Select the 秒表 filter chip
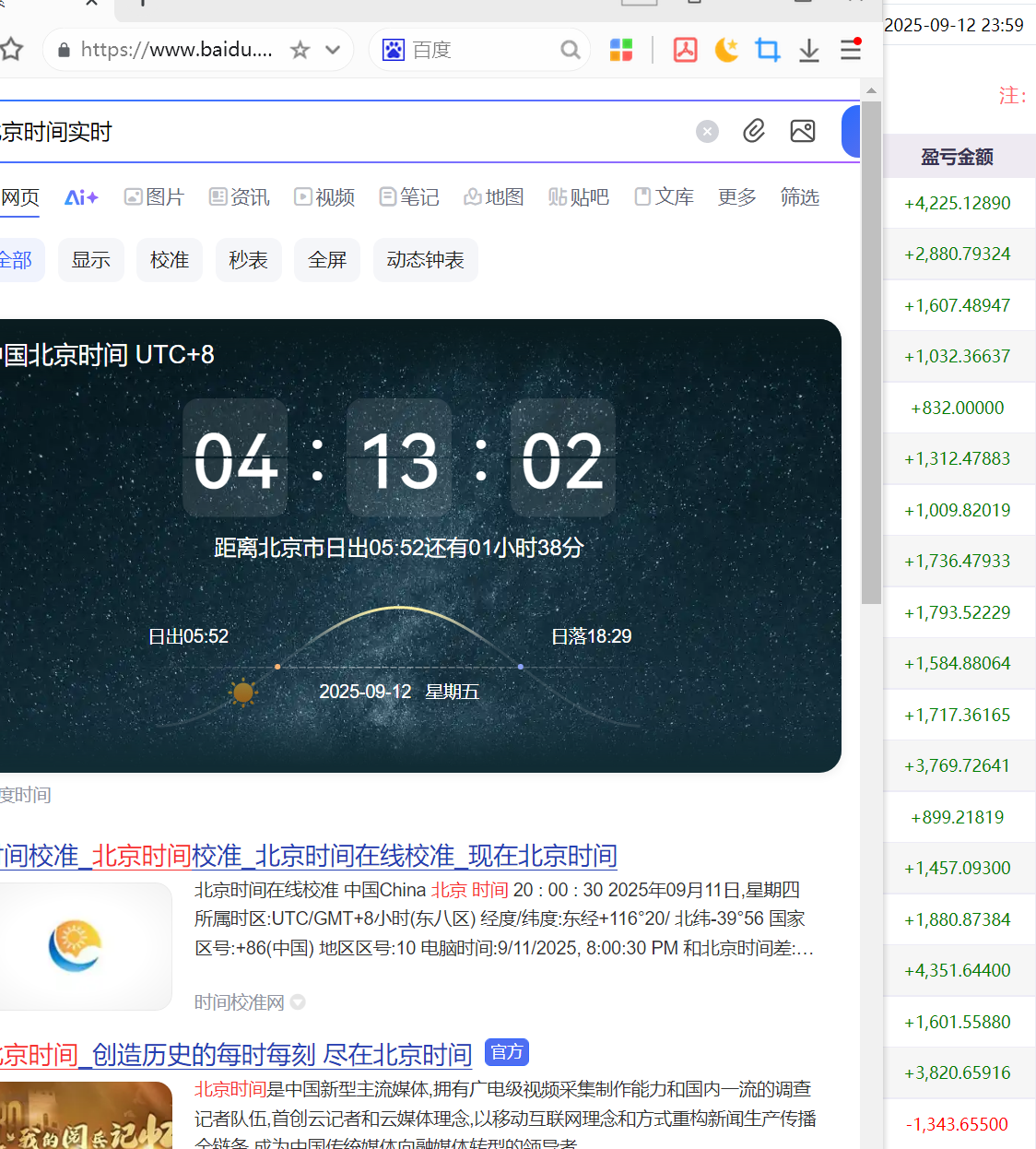The height and width of the screenshot is (1149, 1036). click(248, 260)
